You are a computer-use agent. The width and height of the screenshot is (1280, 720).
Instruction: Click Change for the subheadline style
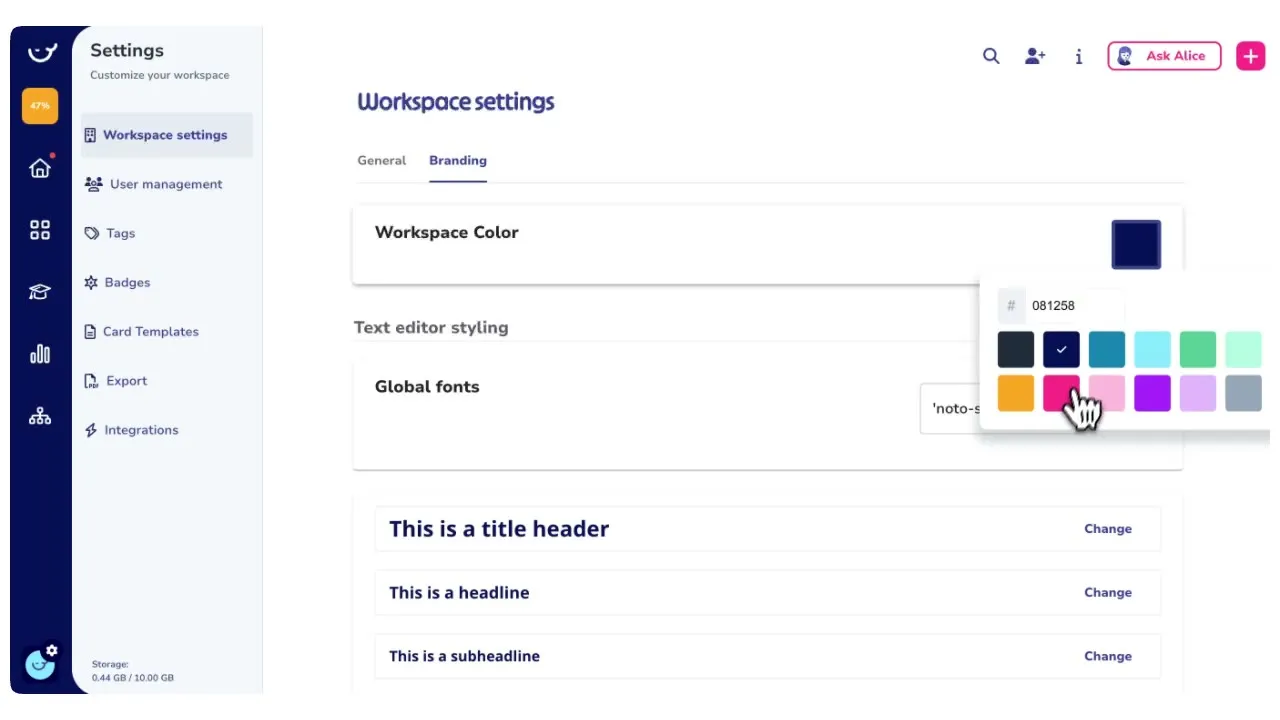pyautogui.click(x=1108, y=656)
